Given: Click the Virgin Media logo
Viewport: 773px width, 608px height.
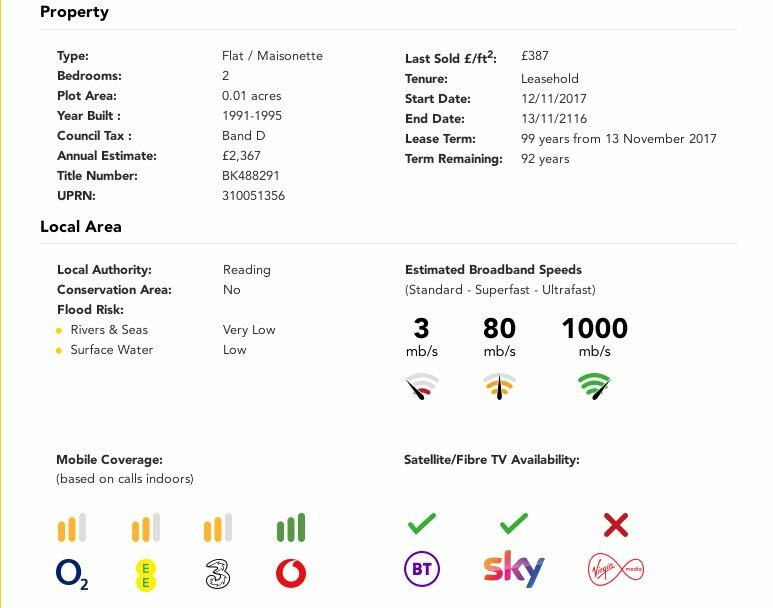Looking at the screenshot, I should pos(616,570).
